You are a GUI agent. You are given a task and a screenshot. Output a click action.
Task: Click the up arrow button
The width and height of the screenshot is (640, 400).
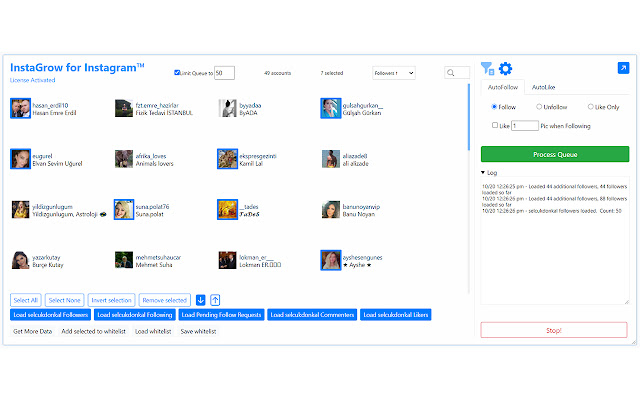[x=215, y=300]
